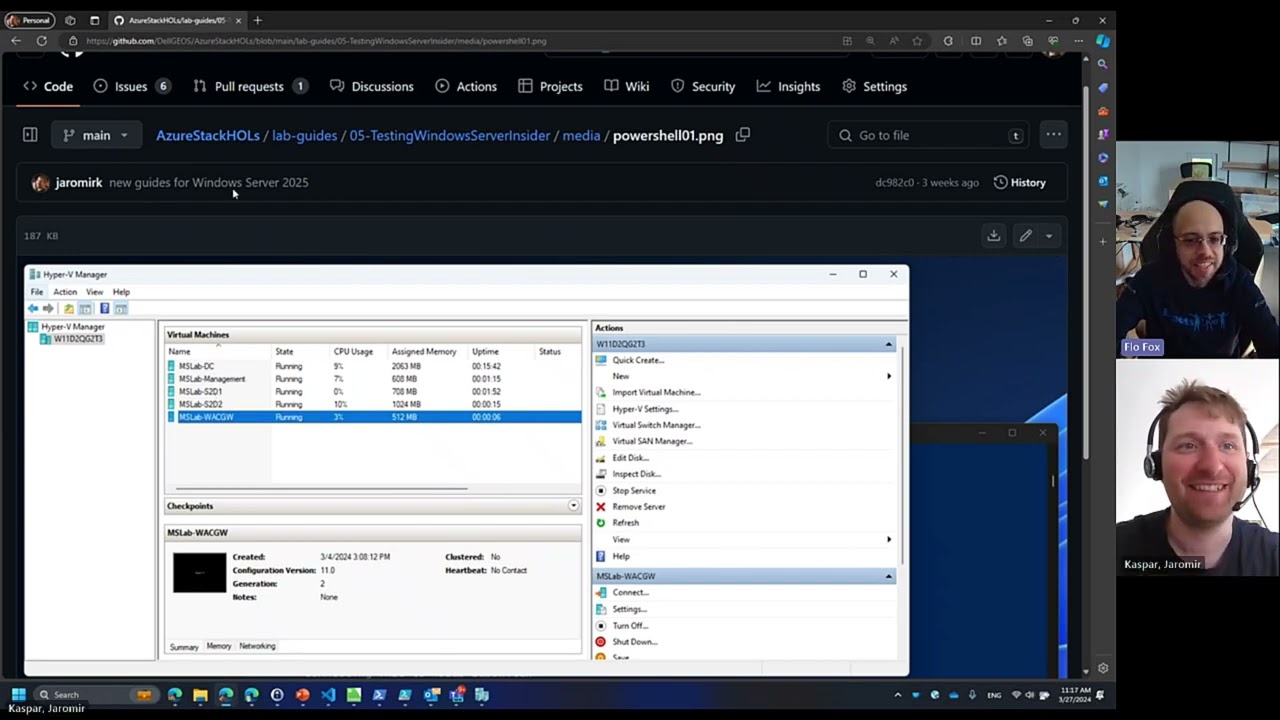Viewport: 1280px width, 720px height.
Task: Open a new browser tab
Action: coord(257,20)
